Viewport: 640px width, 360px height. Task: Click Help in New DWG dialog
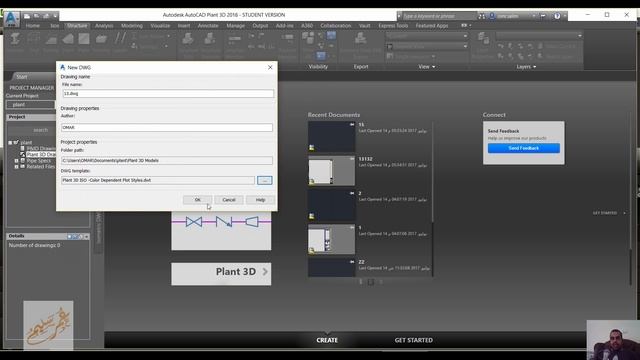point(260,200)
